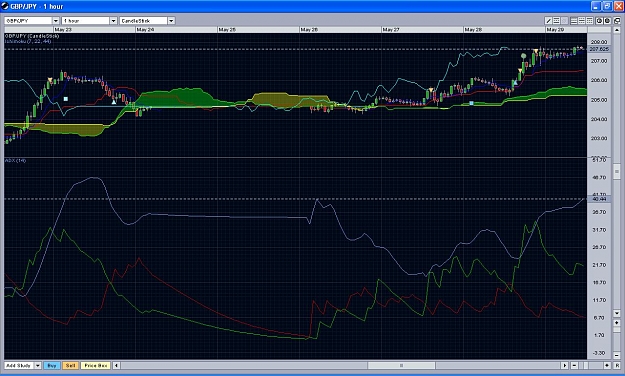Screen dimensions: 625x376
Task: Choose the dotted-solid-dotted rows layout icon
Action: click(582, 21)
